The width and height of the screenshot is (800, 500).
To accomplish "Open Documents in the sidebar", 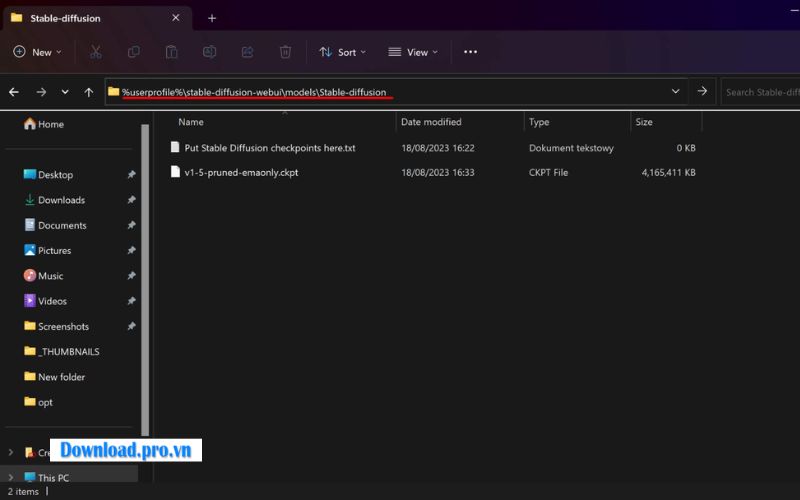I will pos(55,225).
